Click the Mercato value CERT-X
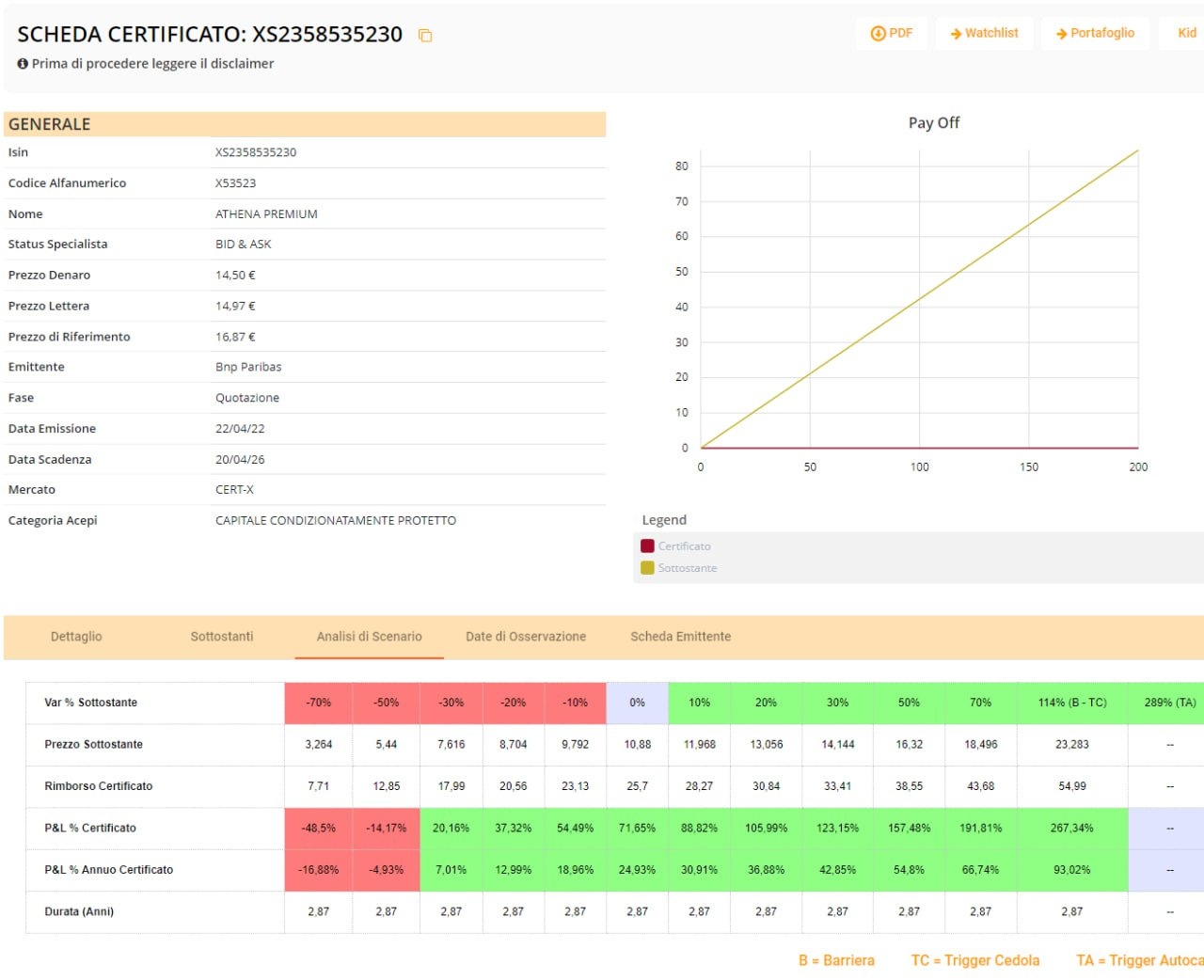This screenshot has height=980, width=1204. click(x=234, y=490)
